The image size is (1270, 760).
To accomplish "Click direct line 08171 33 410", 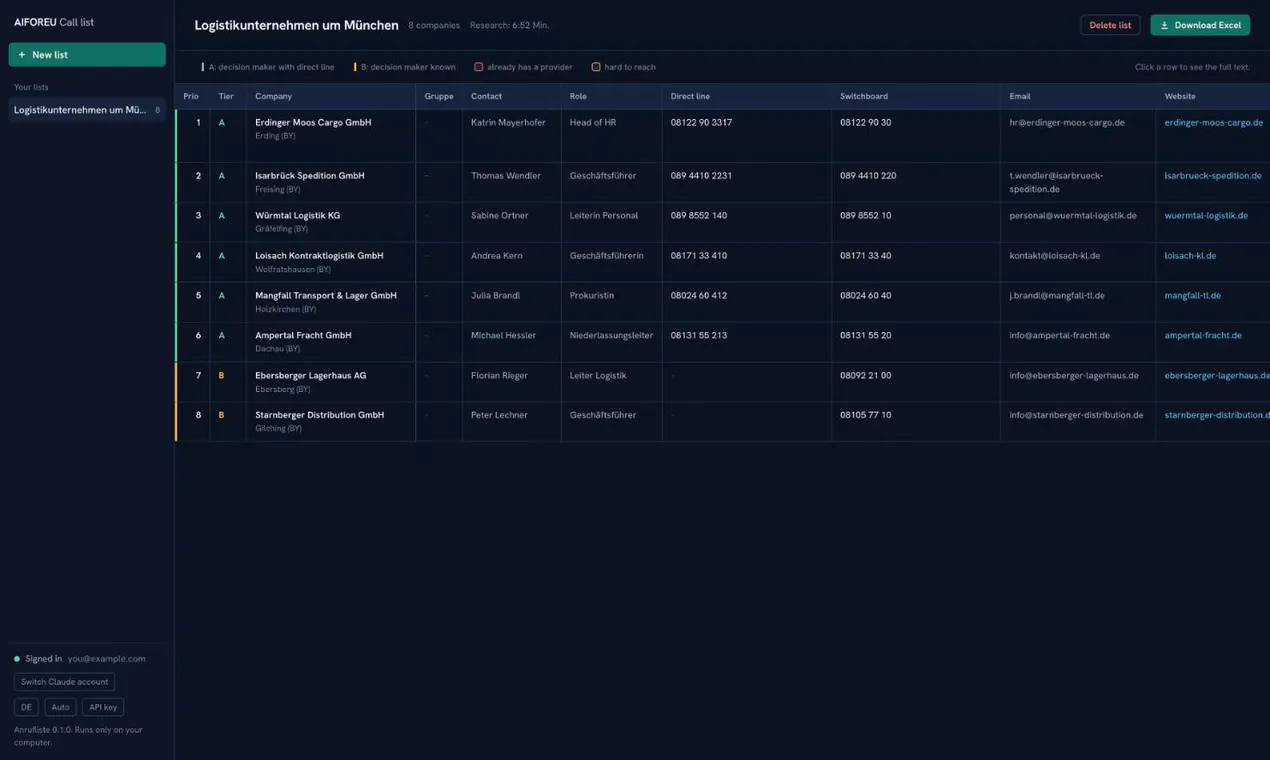I will pos(699,256).
